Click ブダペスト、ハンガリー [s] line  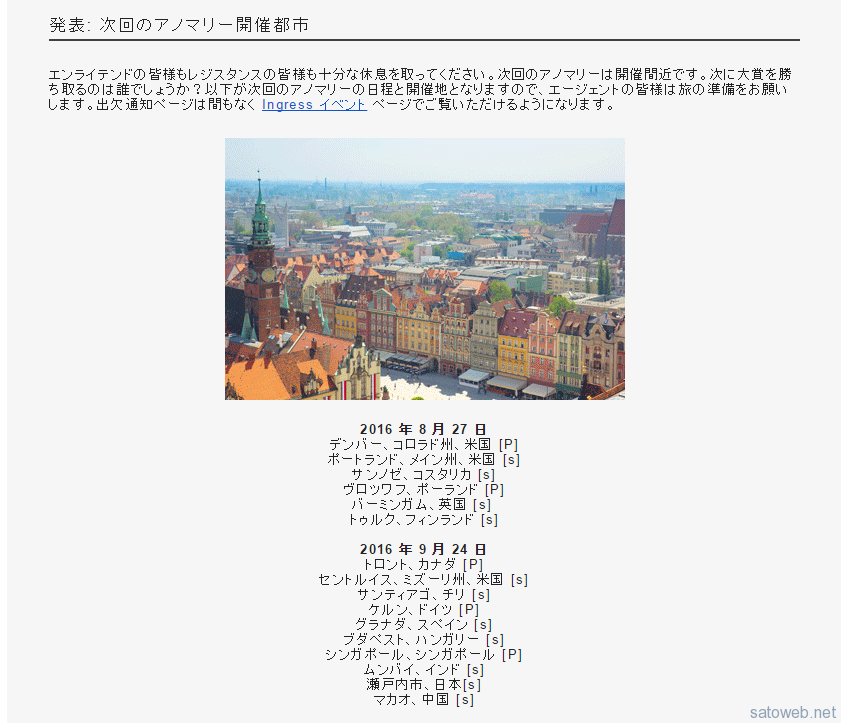point(423,640)
